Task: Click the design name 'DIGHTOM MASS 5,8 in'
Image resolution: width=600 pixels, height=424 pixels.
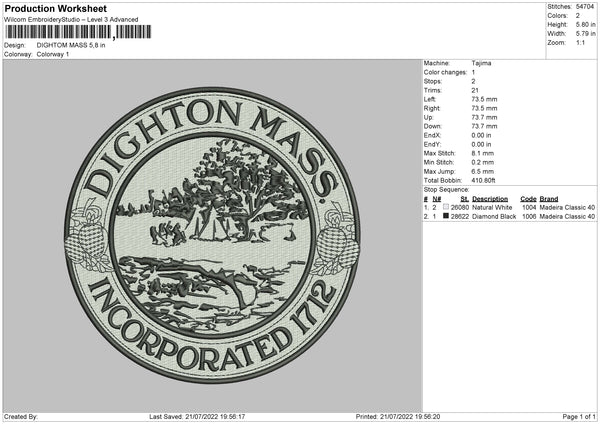Action: click(x=71, y=45)
